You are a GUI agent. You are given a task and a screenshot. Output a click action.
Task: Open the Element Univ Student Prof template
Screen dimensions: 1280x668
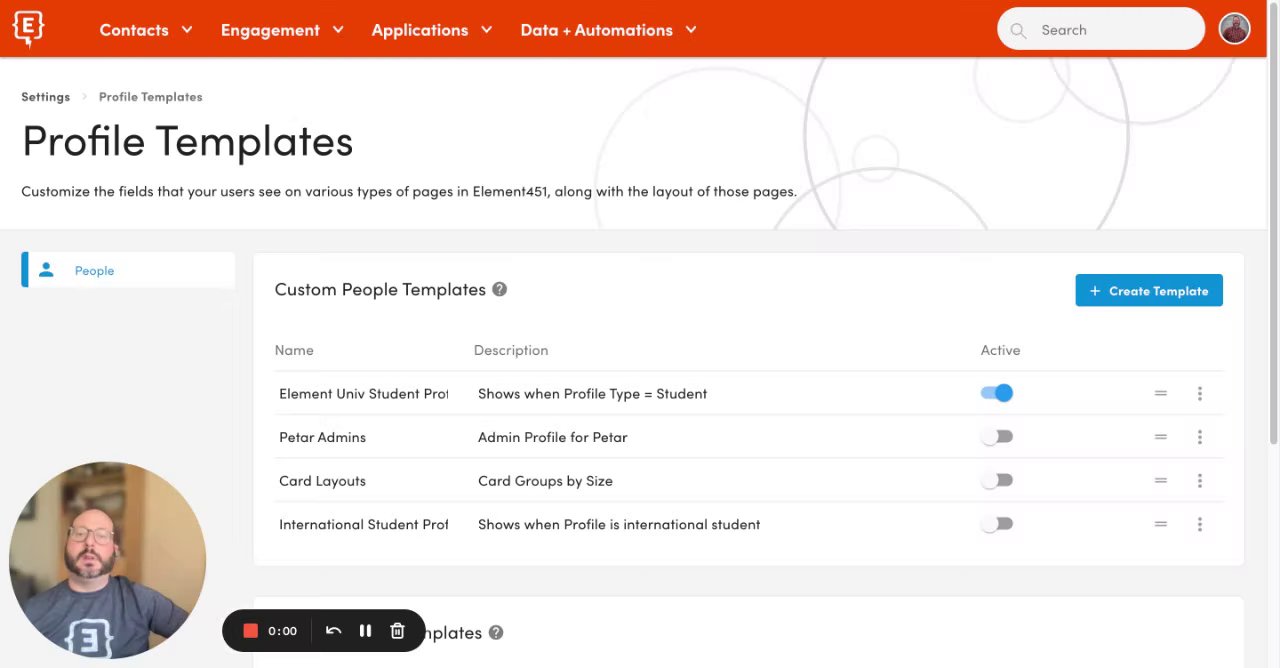click(x=363, y=393)
